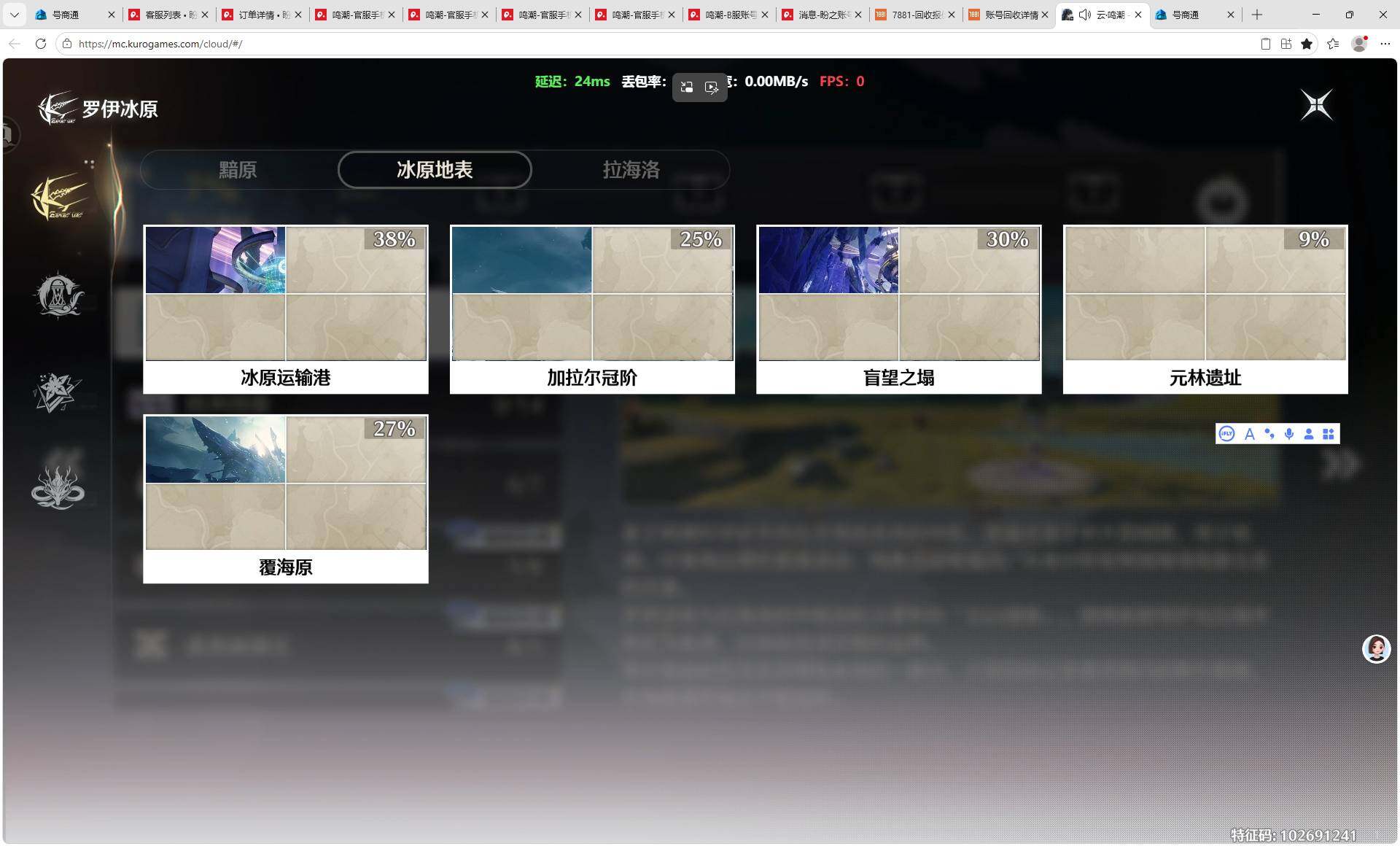Switch to the 账号回收详情 browser tab
Screen dimensions: 1400x846
pyautogui.click(x=1008, y=15)
